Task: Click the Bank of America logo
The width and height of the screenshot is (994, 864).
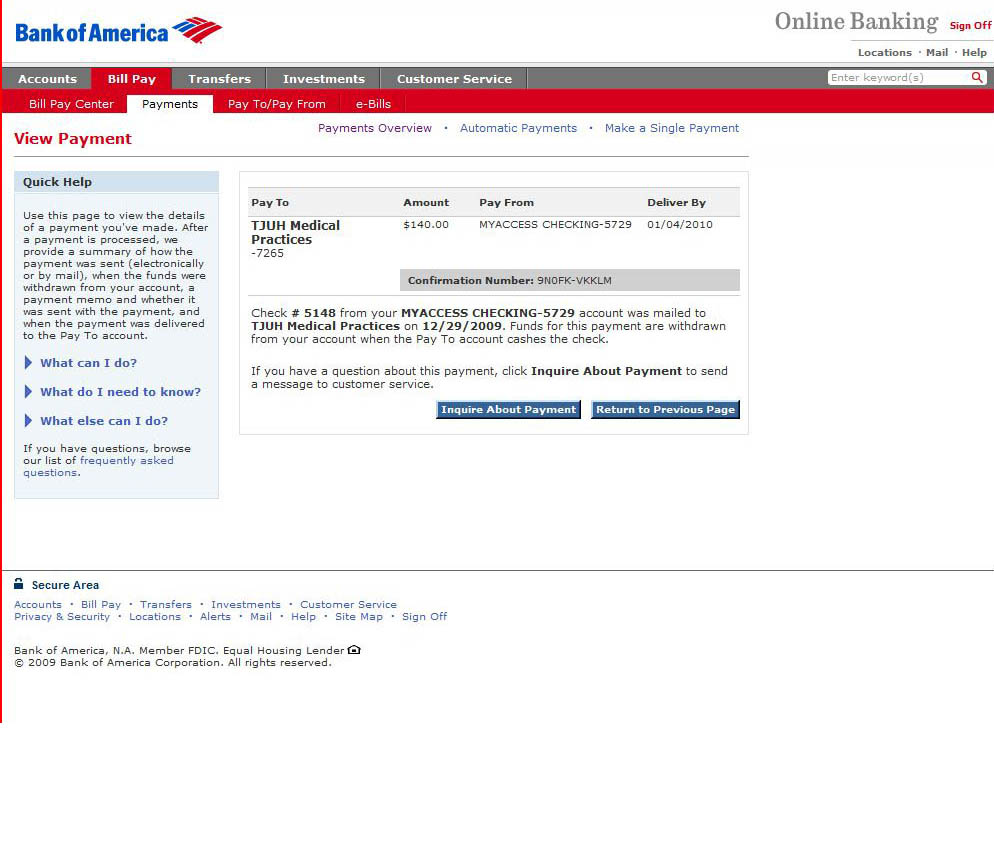Action: coord(118,32)
